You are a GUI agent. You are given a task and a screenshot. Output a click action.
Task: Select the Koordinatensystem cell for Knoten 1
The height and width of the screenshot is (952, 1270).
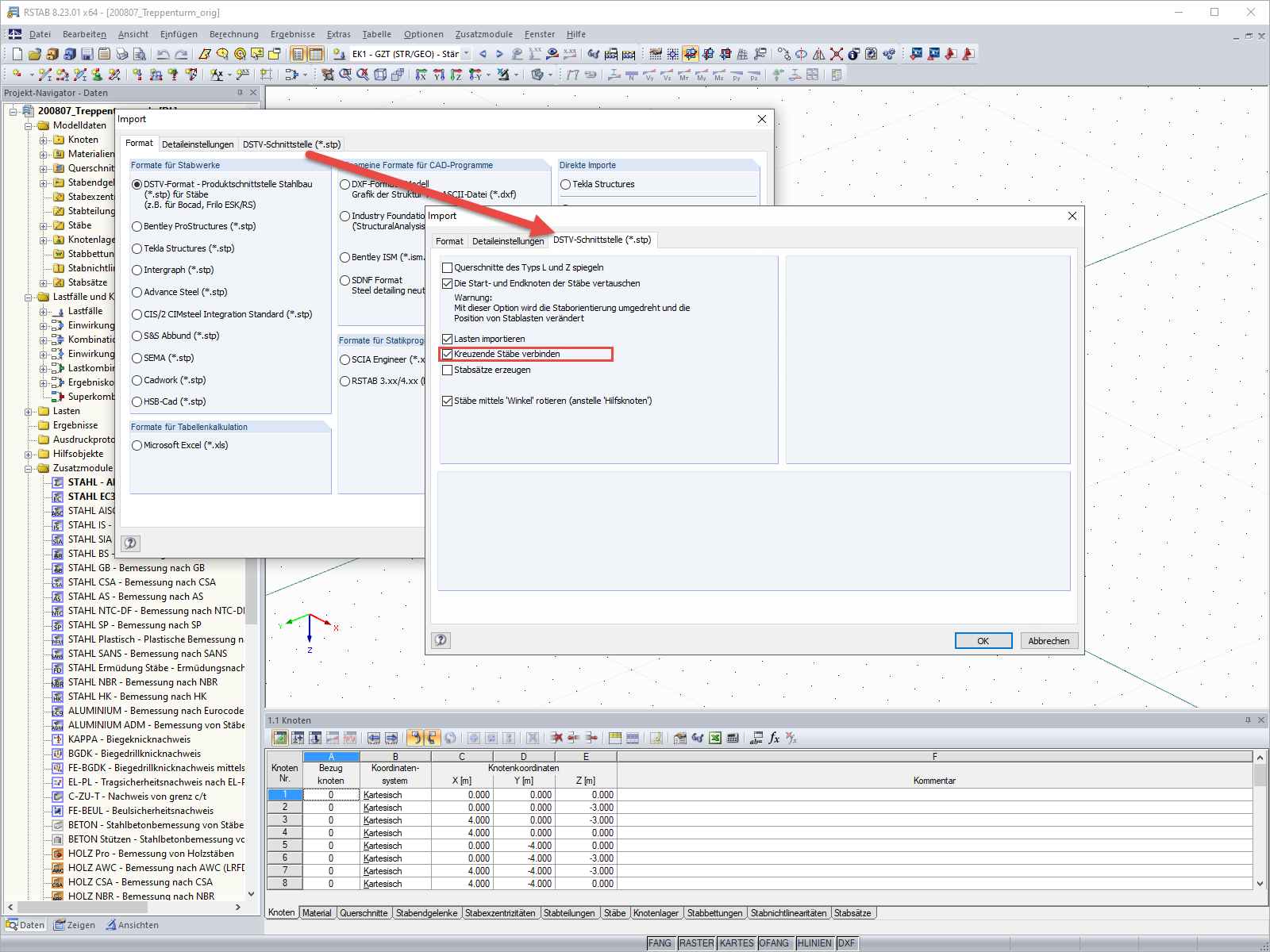pyautogui.click(x=395, y=795)
